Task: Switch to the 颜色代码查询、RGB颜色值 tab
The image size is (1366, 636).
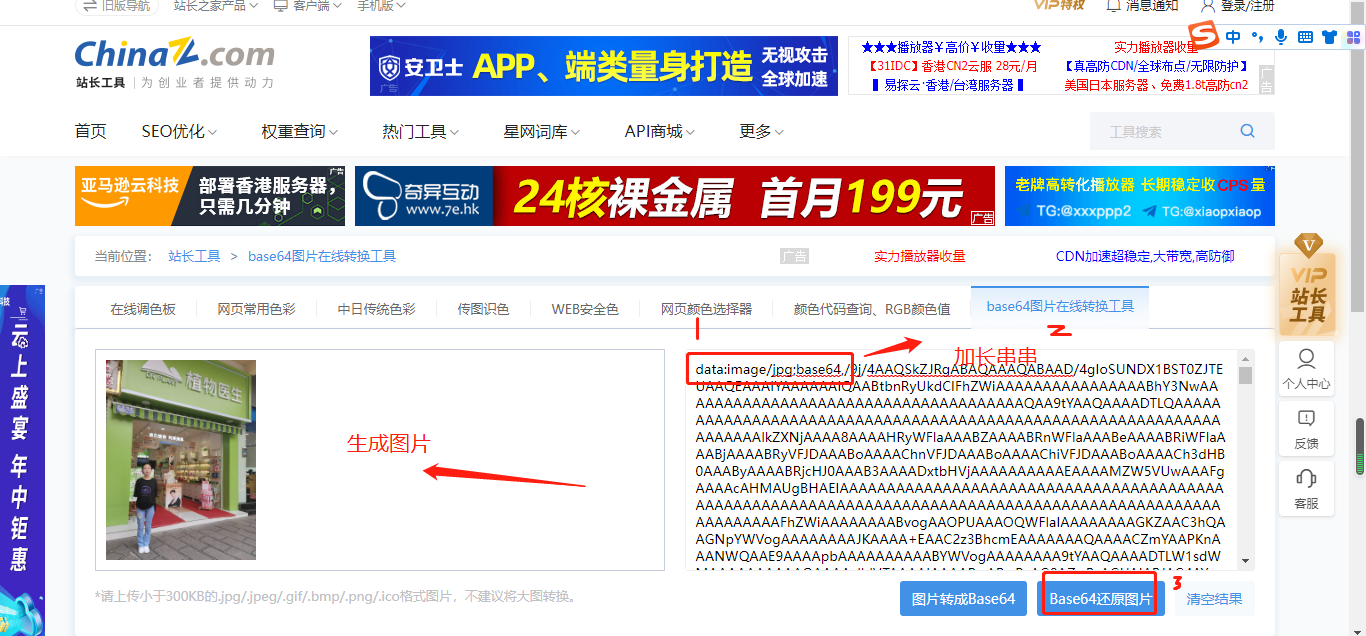Action: (x=872, y=309)
